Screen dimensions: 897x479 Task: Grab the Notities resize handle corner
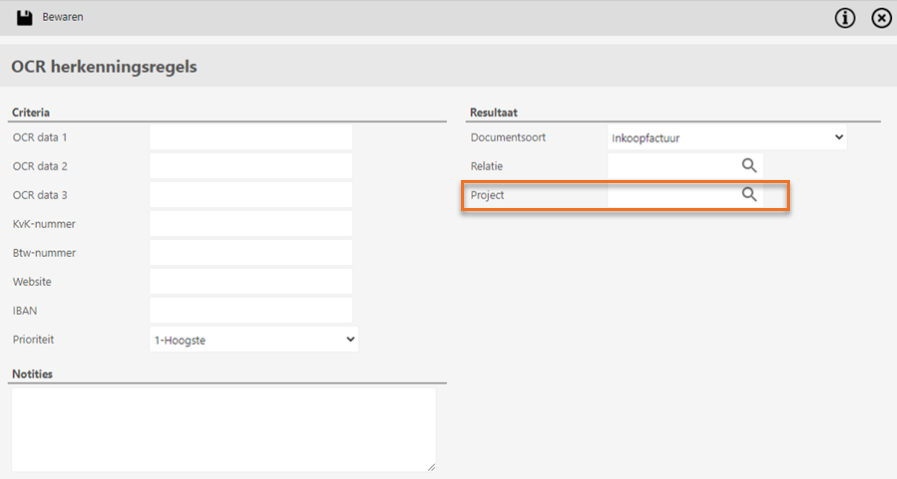431,467
